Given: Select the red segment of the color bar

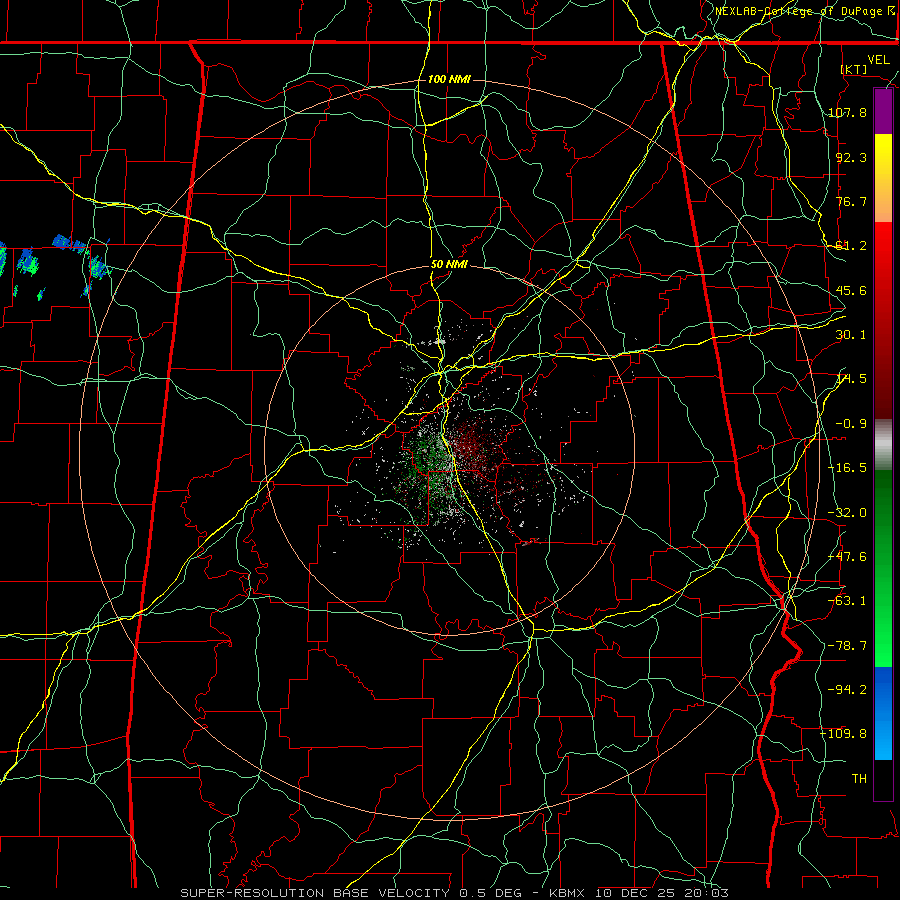Looking at the screenshot, I should click(x=883, y=320).
